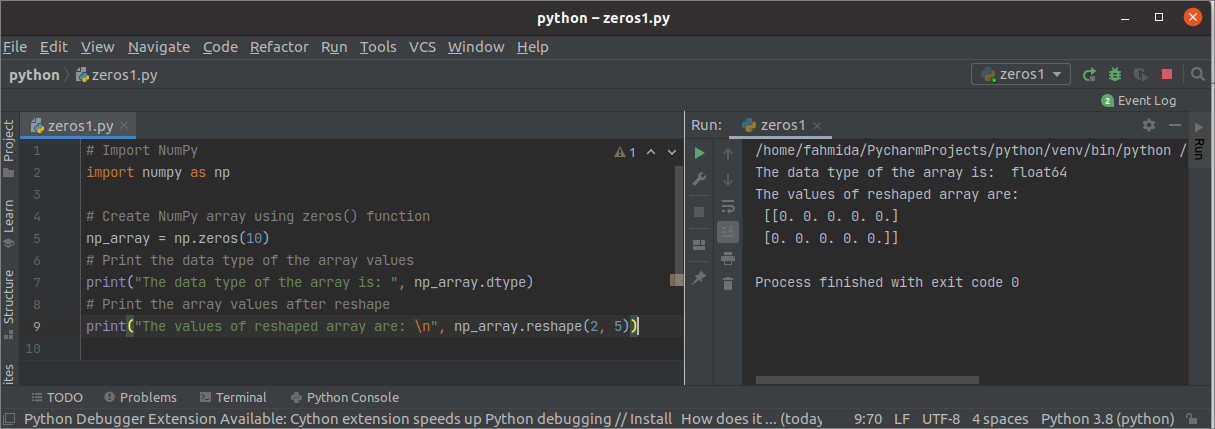
Task: Switch to the Terminal tool window tab
Action: coord(233,397)
